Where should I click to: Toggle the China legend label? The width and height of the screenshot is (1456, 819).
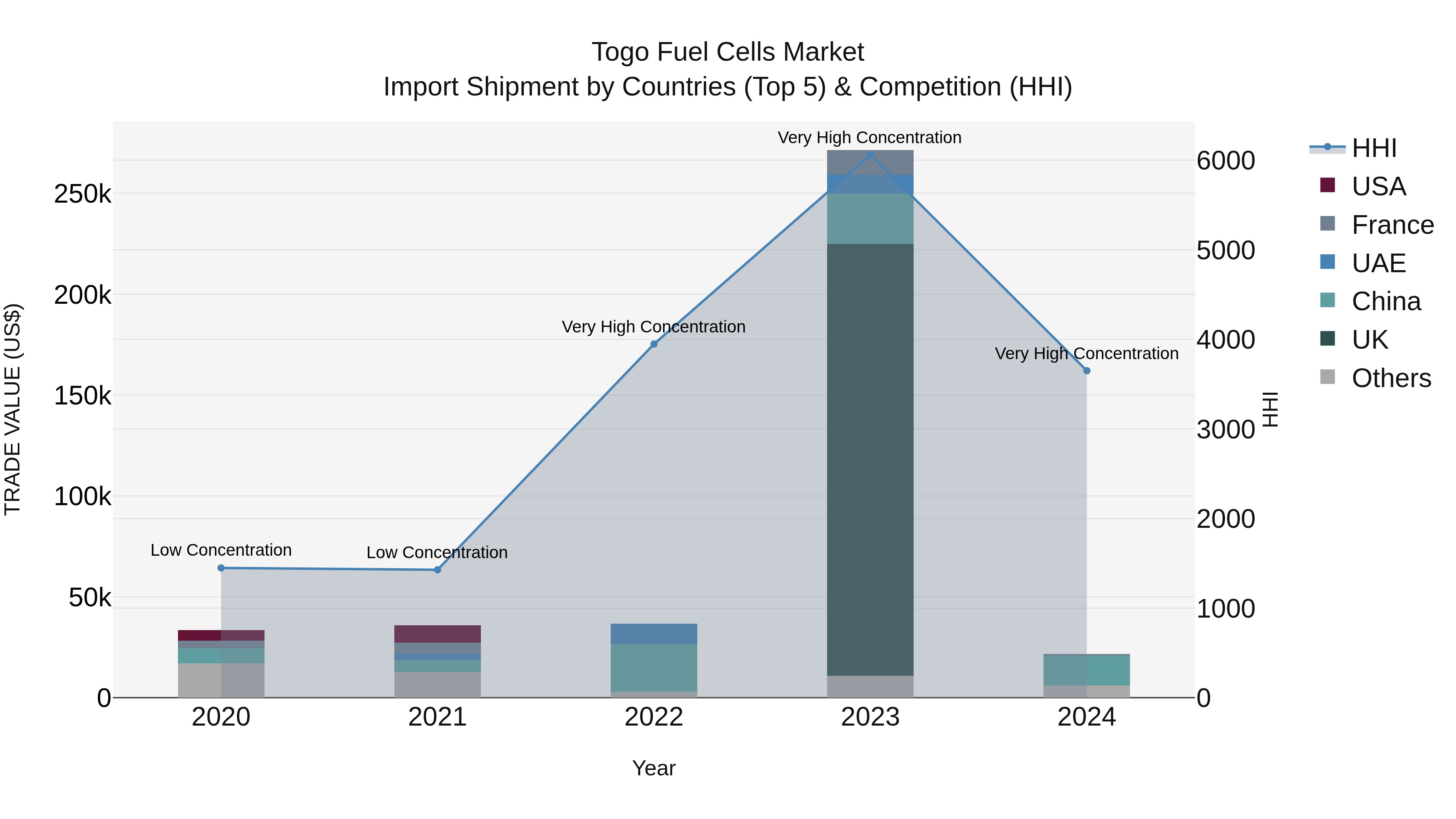(x=1386, y=301)
